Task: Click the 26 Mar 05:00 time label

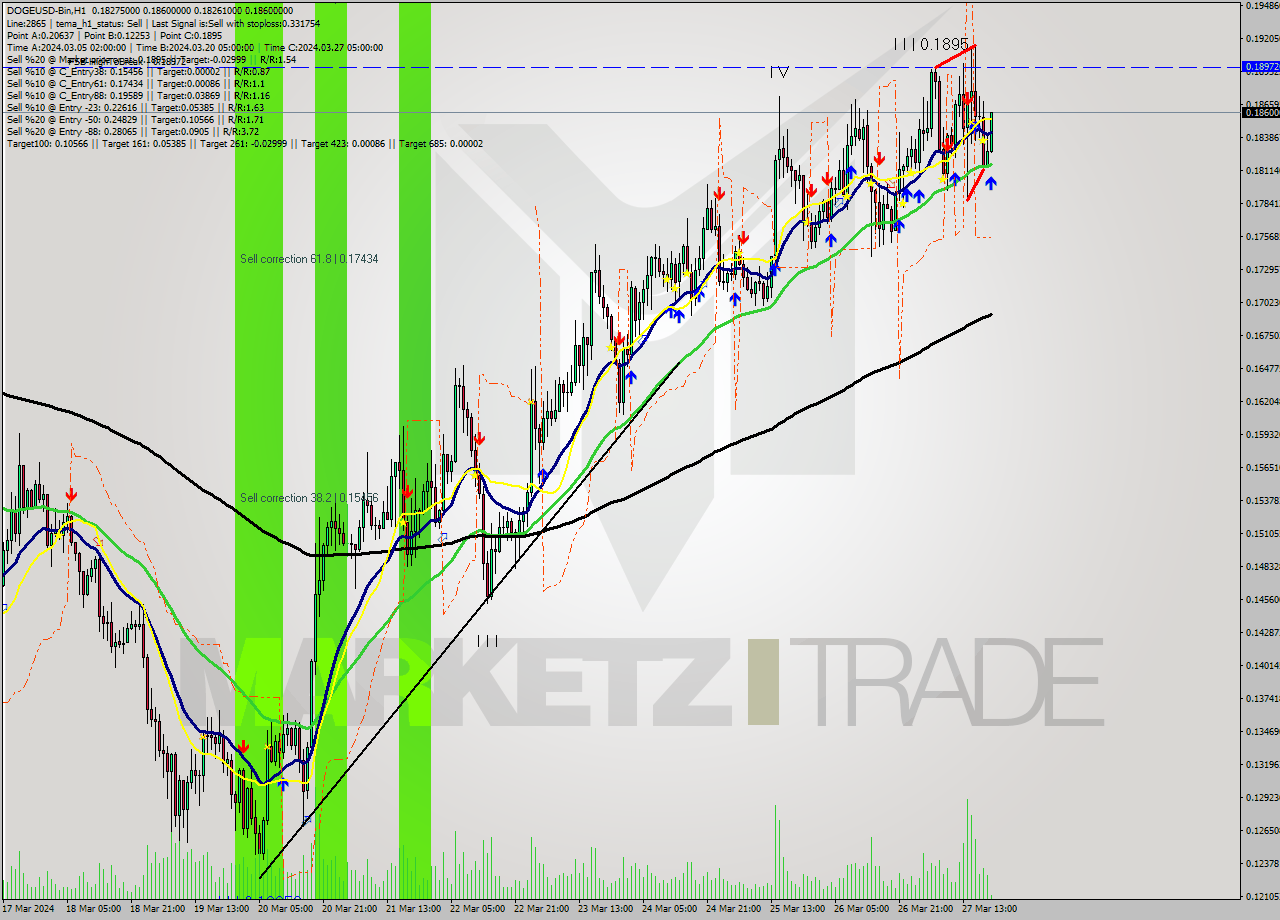Action: [861, 909]
